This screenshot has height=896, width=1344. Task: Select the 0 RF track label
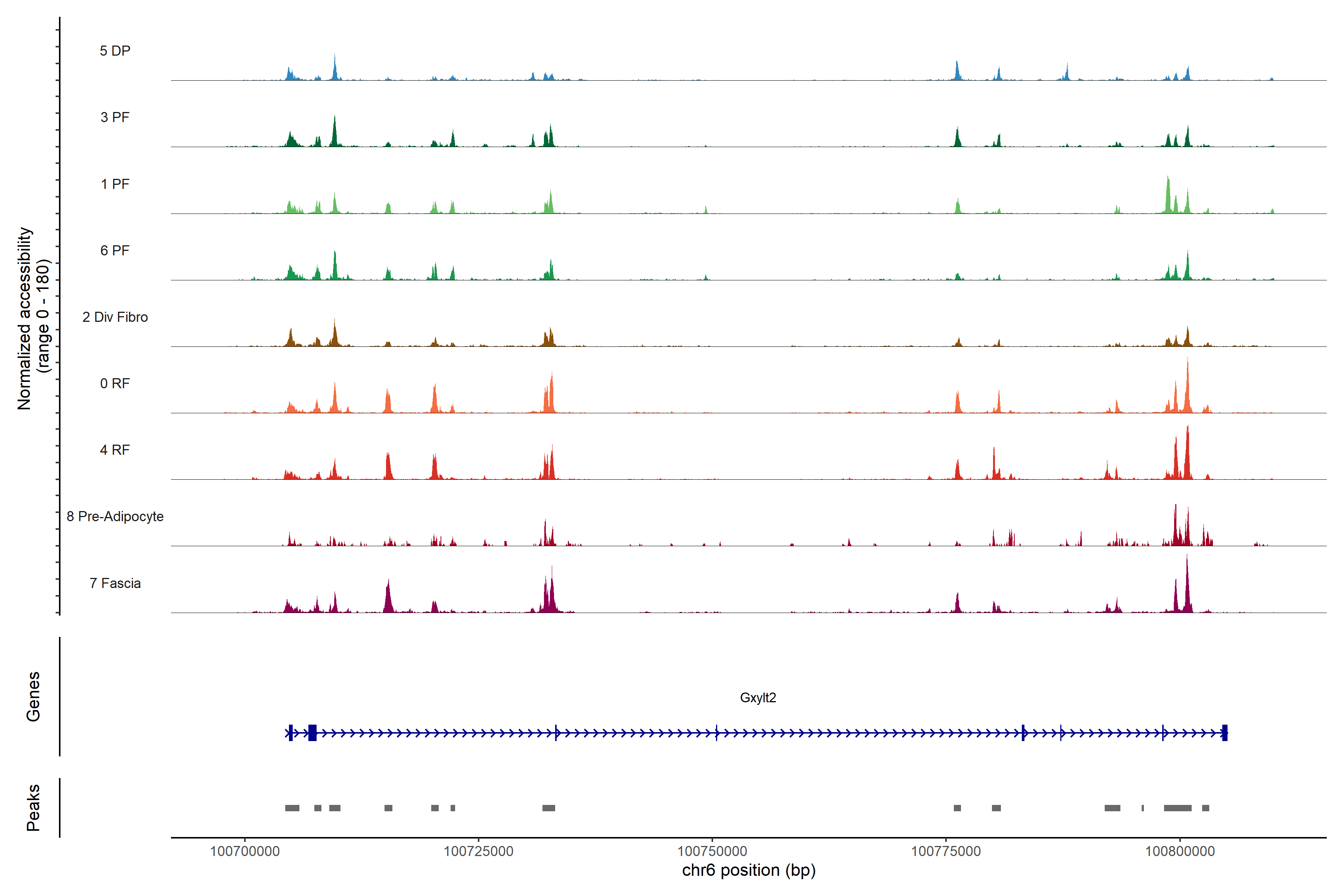click(115, 383)
